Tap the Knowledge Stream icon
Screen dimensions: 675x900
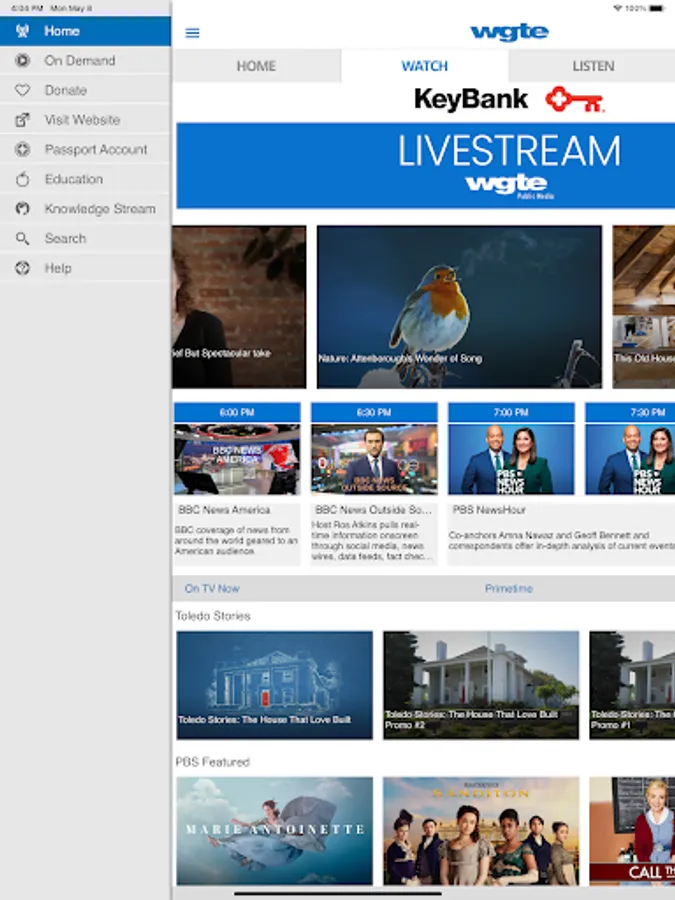click(x=23, y=209)
